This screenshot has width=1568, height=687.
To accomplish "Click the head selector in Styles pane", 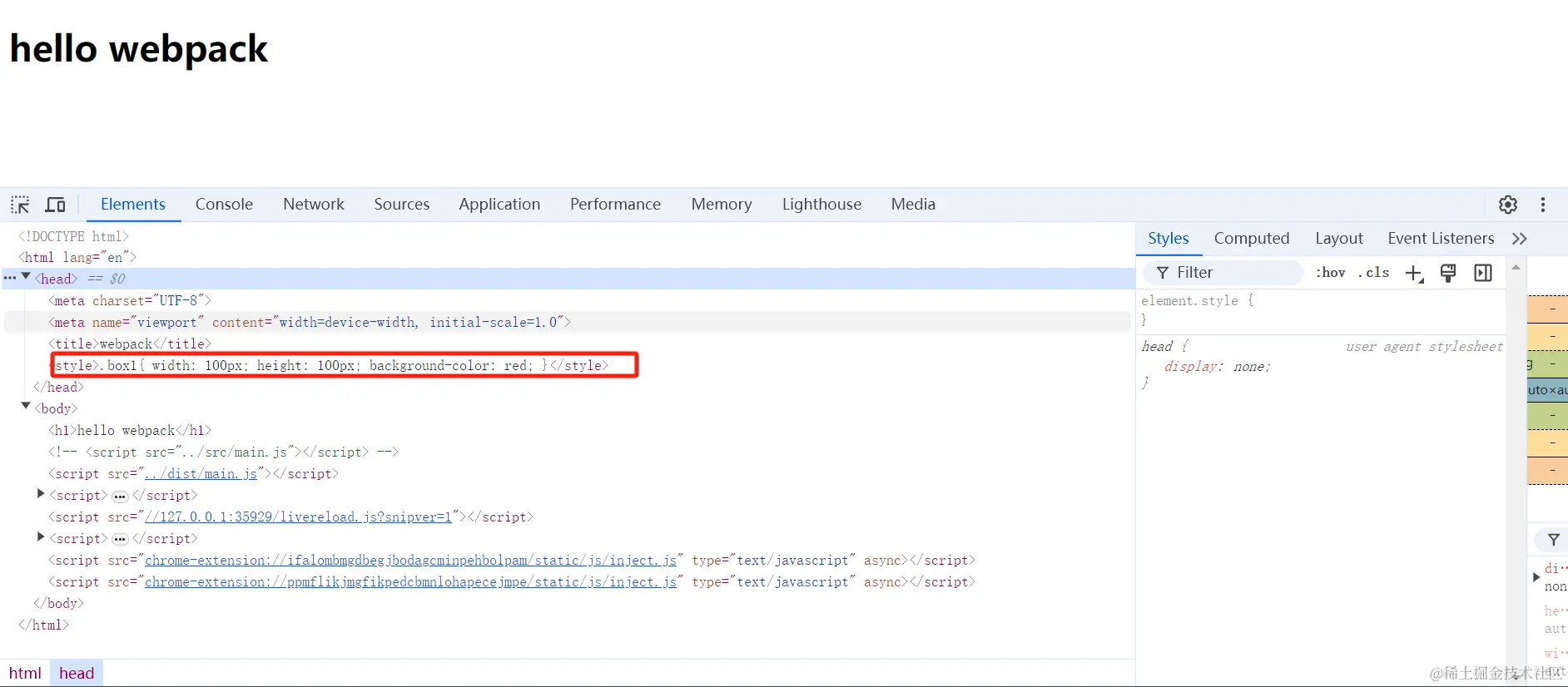I will [1157, 347].
